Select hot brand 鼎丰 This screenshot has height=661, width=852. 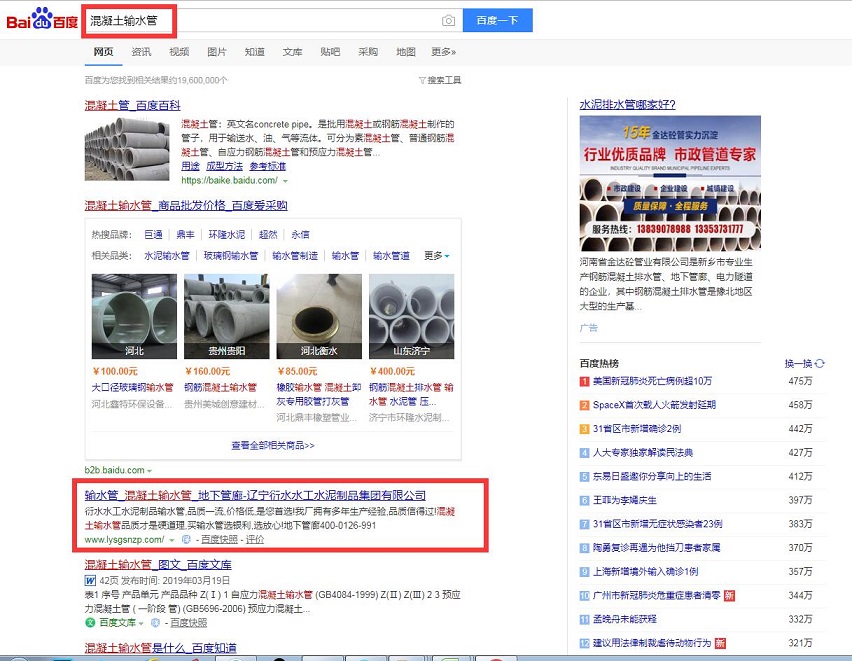coord(185,234)
